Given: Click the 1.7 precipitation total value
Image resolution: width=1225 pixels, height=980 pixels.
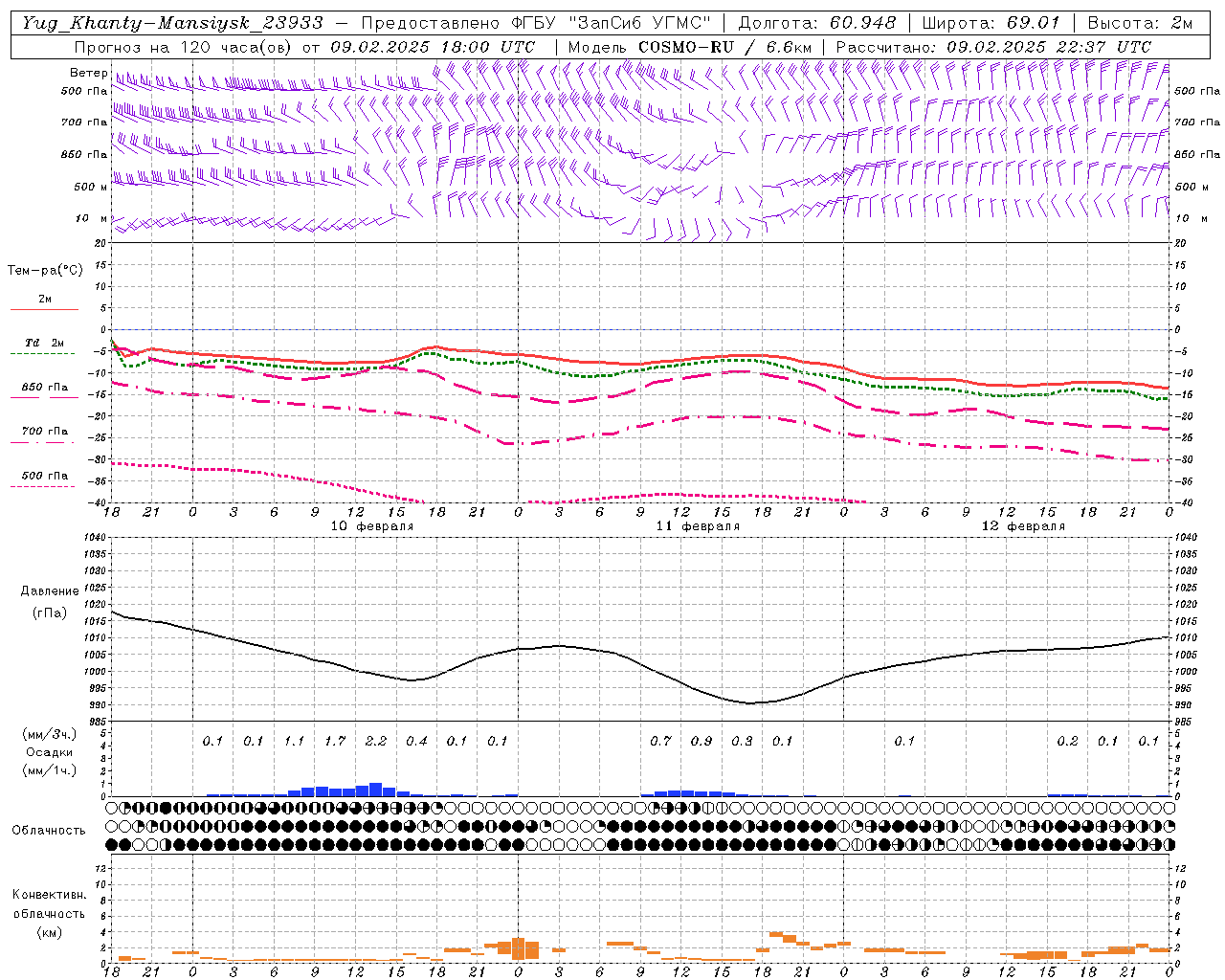Looking at the screenshot, I should click(x=335, y=741).
